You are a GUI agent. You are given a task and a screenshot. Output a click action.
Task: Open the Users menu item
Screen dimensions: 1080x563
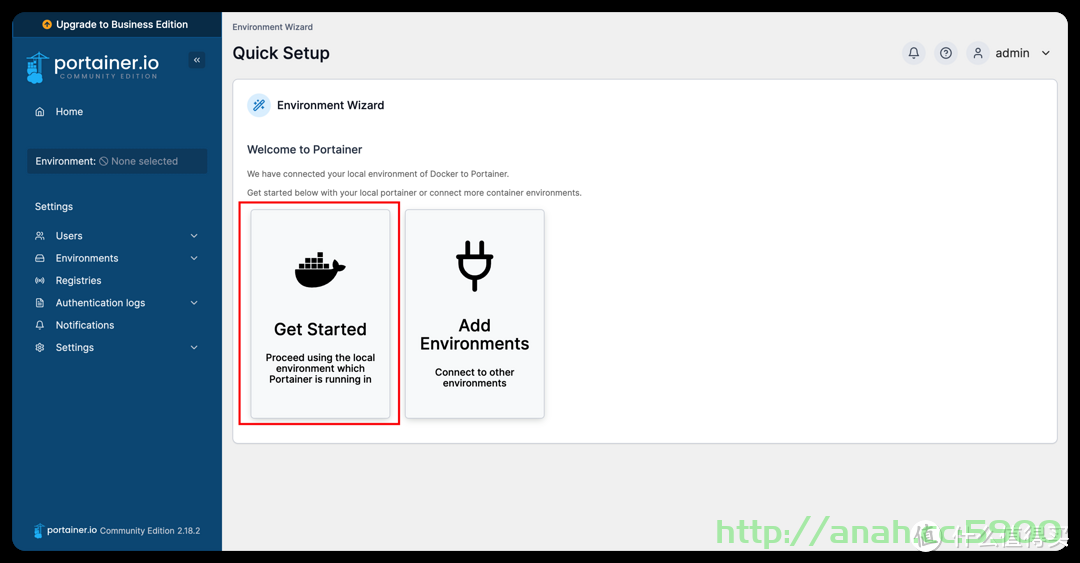pyautogui.click(x=69, y=236)
